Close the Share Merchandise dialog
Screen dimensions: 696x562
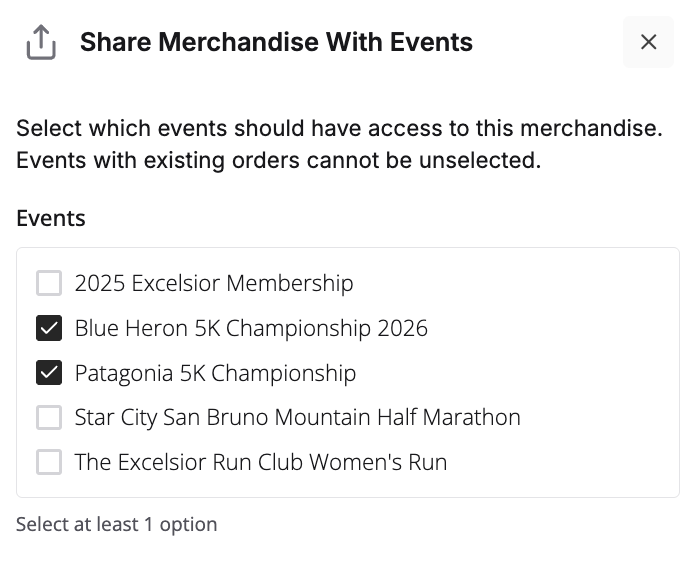(648, 42)
